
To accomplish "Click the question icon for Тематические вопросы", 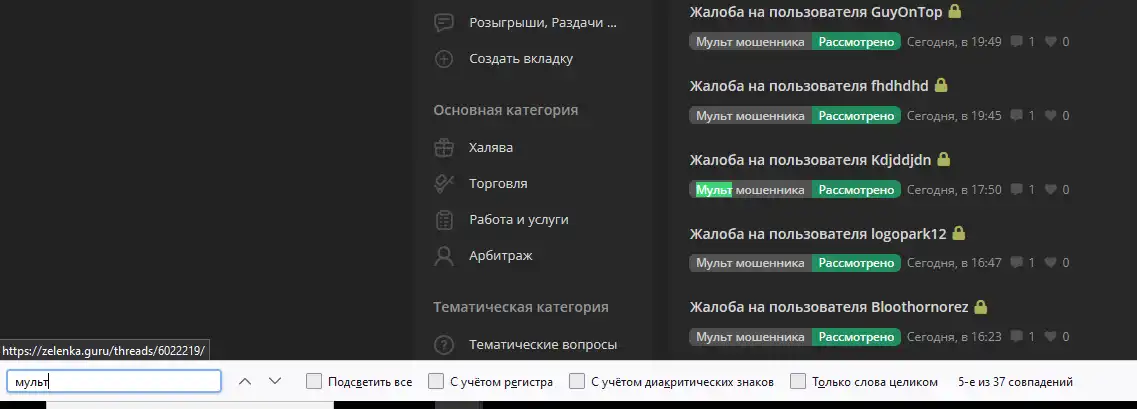I will [444, 344].
